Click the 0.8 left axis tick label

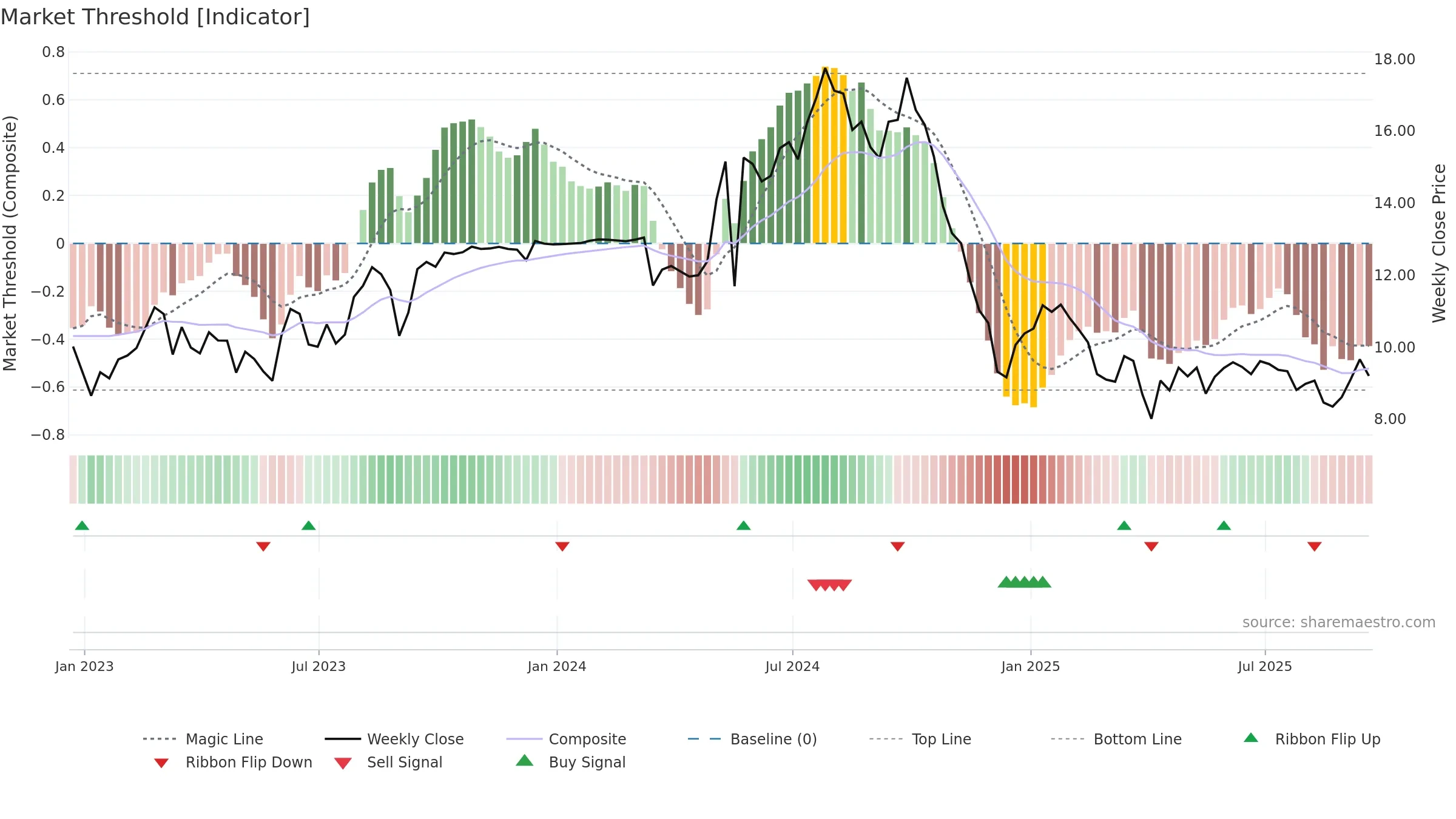pos(53,52)
